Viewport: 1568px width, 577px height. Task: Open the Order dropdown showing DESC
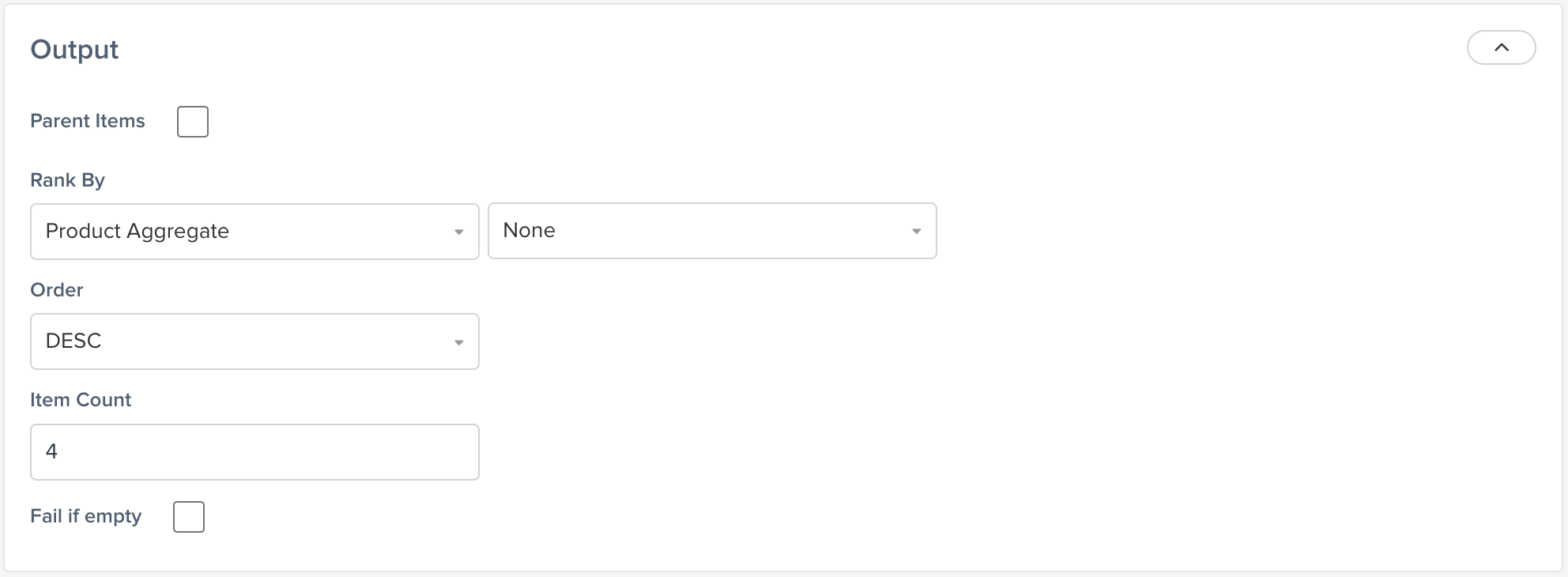click(x=254, y=341)
